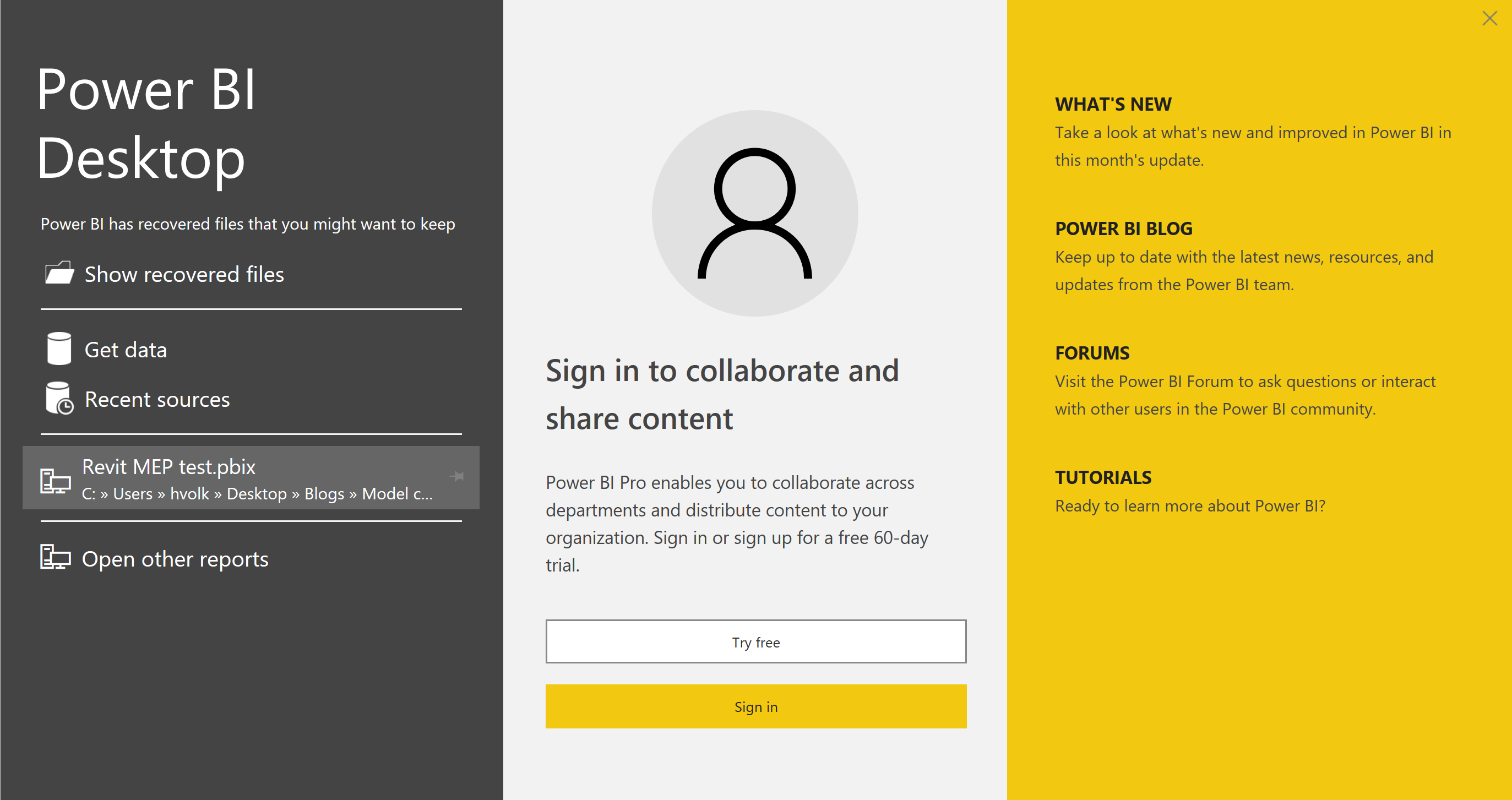Click the yellow Sign in button
This screenshot has width=1512, height=800.
[756, 707]
